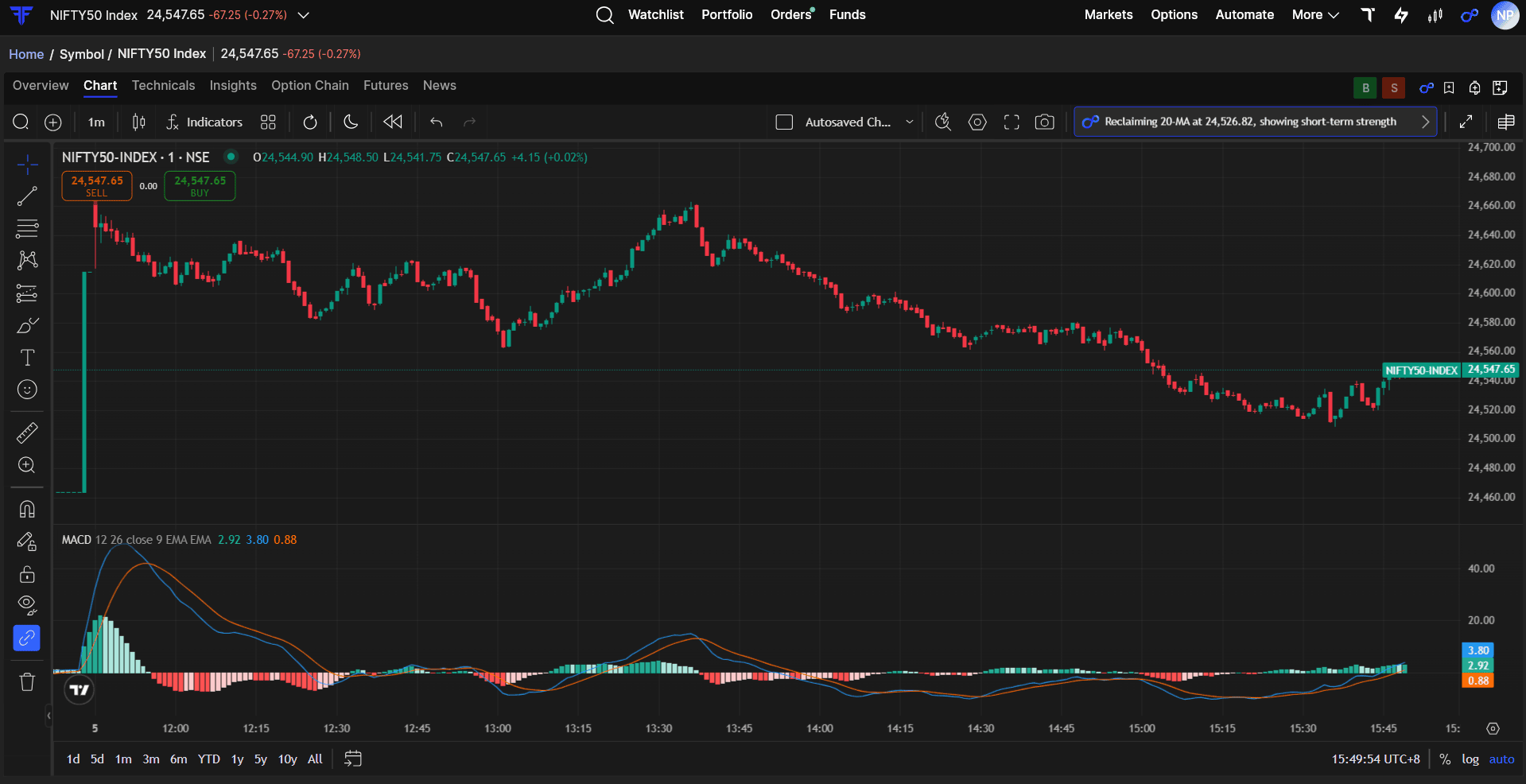This screenshot has height=784, width=1526.
Task: Expand the More menu in header
Action: tap(1315, 14)
